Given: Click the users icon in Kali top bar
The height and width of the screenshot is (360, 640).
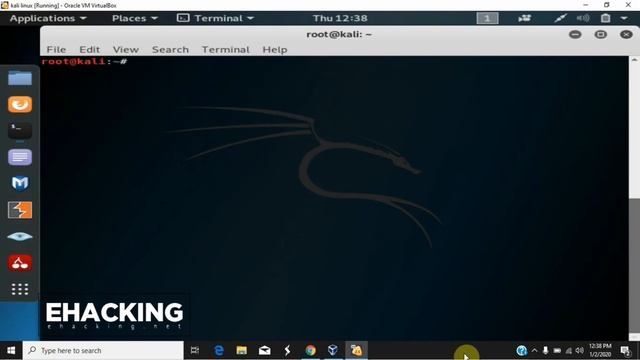Looking at the screenshot, I should pos(524,18).
